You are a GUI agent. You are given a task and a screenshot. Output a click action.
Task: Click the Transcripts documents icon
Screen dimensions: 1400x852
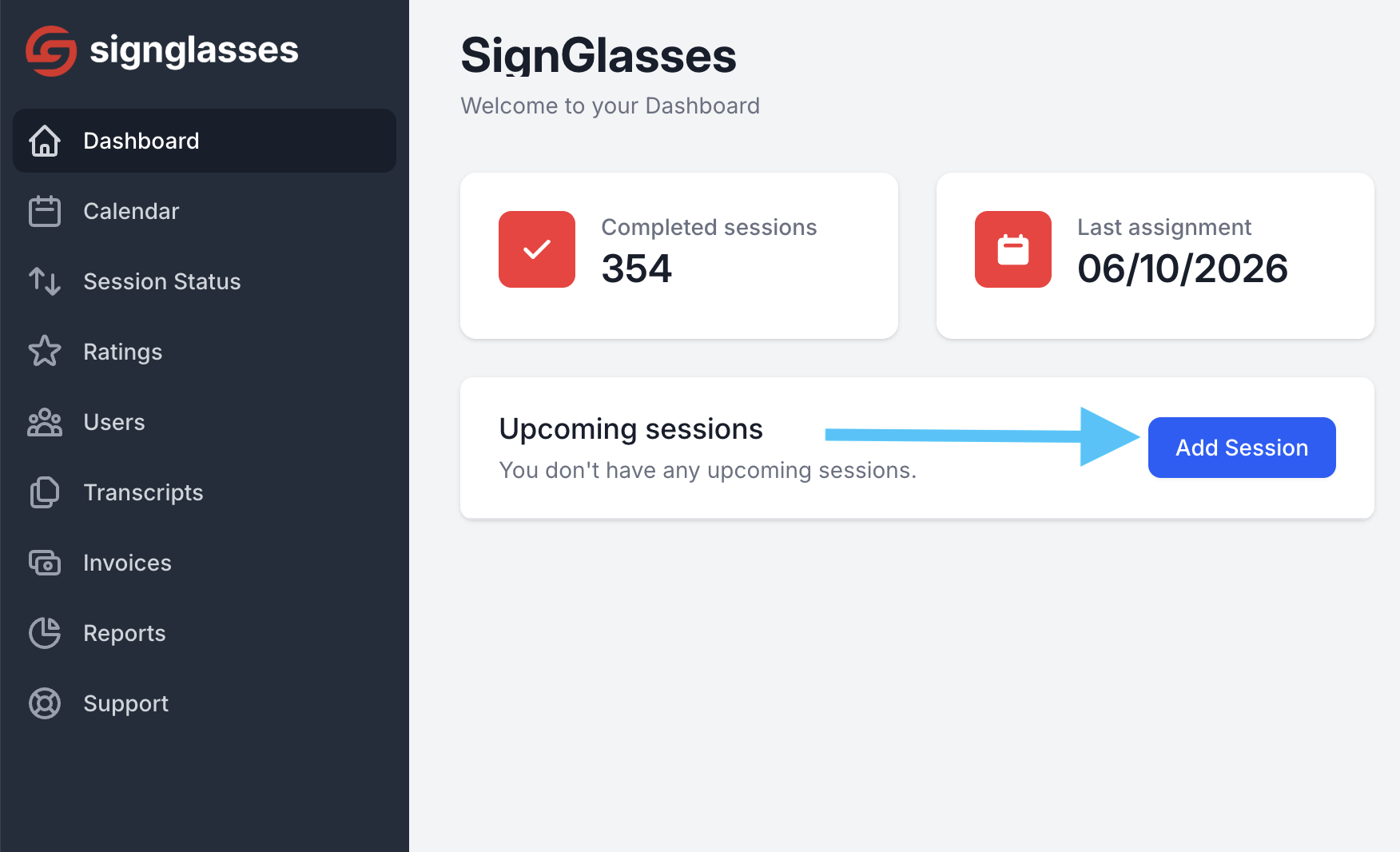point(45,492)
